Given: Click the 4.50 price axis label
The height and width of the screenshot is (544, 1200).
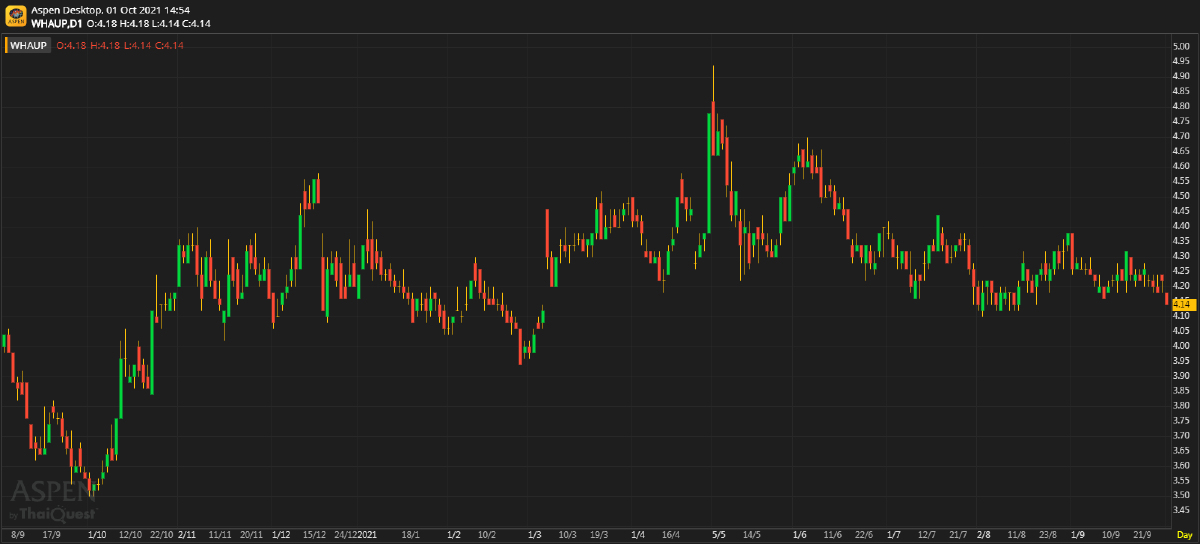Looking at the screenshot, I should coord(1180,196).
